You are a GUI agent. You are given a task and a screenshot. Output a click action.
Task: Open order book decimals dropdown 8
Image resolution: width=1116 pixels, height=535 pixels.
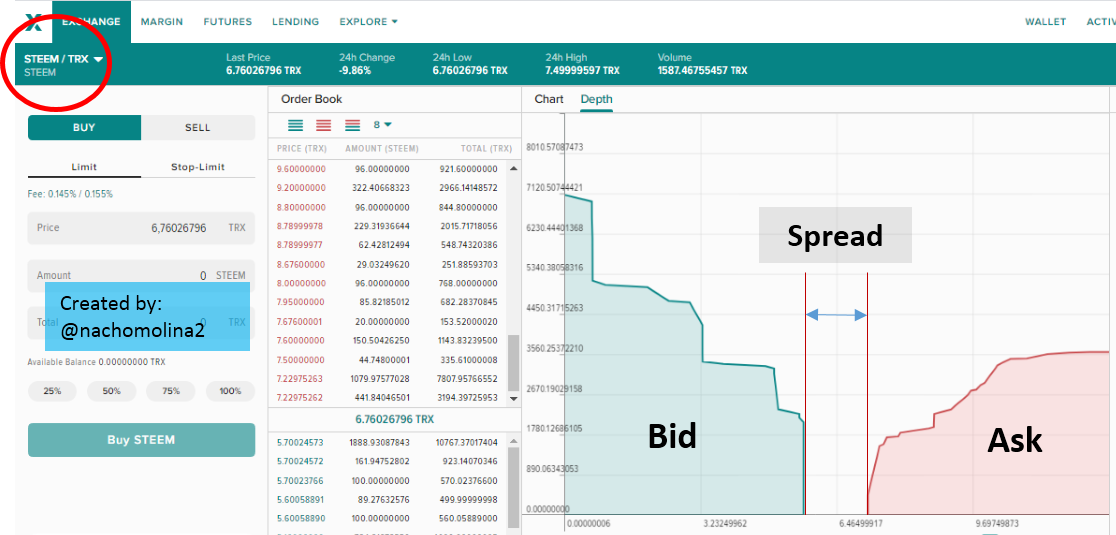pyautogui.click(x=383, y=125)
